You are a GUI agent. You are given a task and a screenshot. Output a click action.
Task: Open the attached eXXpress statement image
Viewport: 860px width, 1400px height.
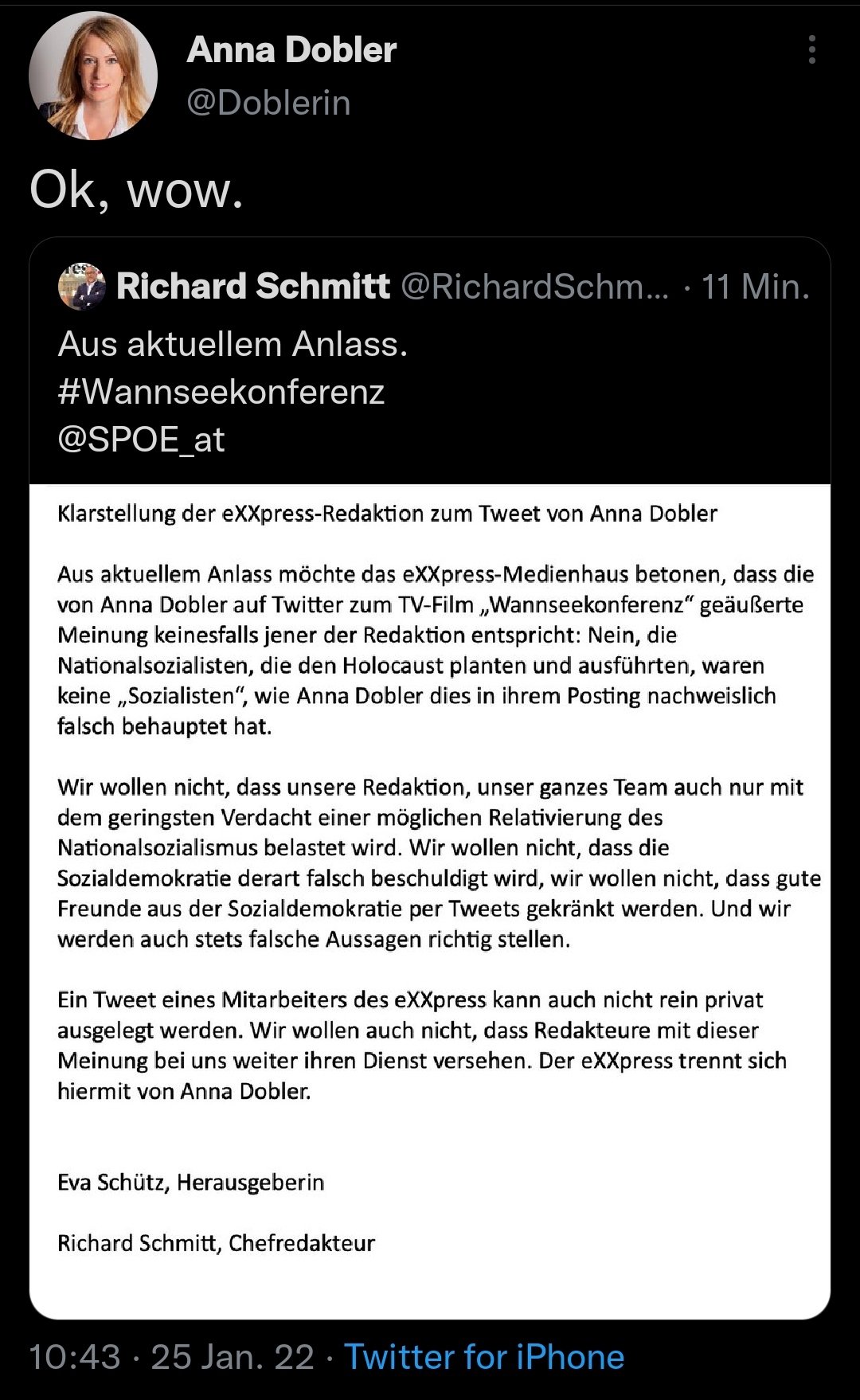430,901
